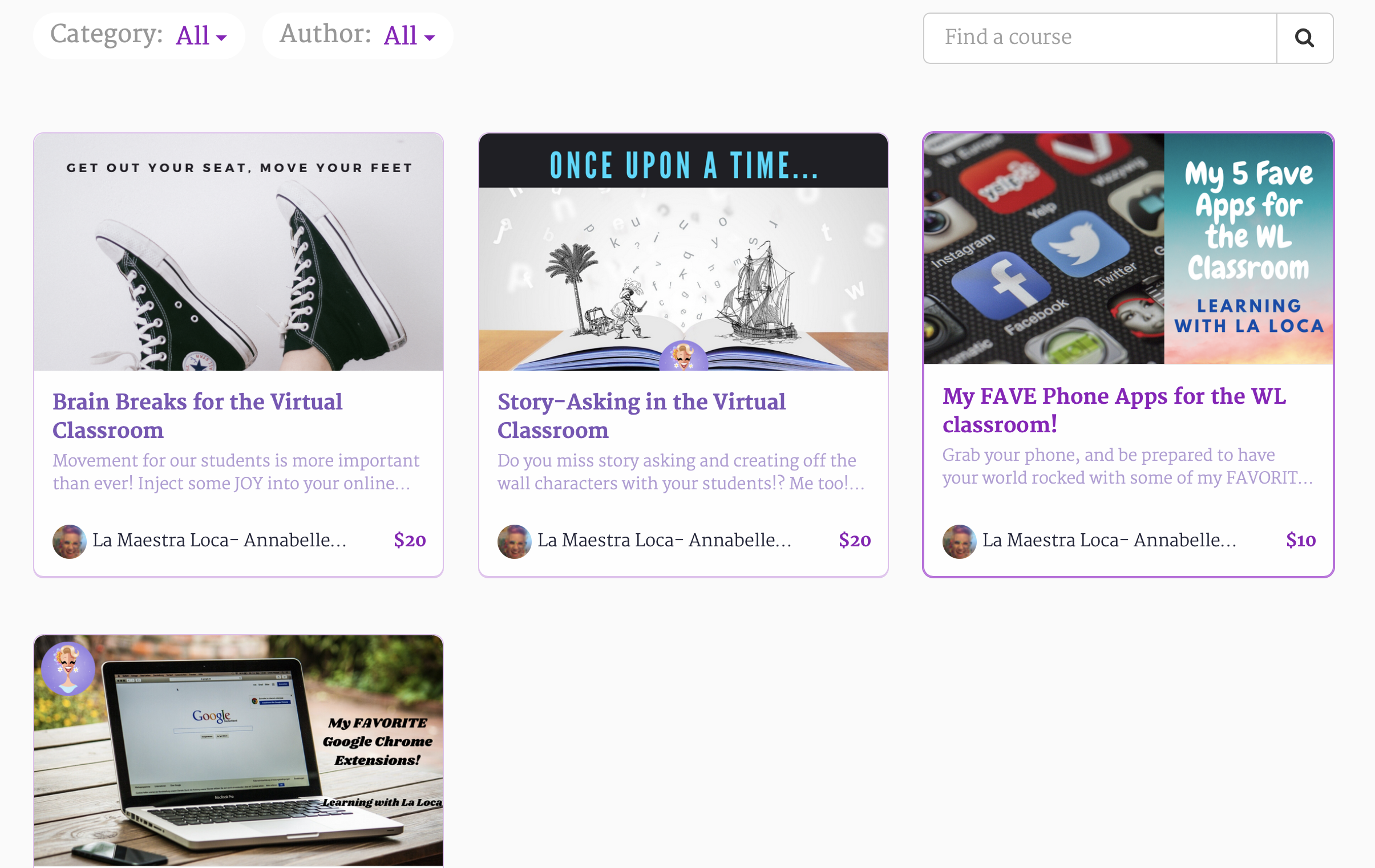Click the $10 price on Phone Apps card
Image resolution: width=1375 pixels, height=868 pixels.
1300,540
